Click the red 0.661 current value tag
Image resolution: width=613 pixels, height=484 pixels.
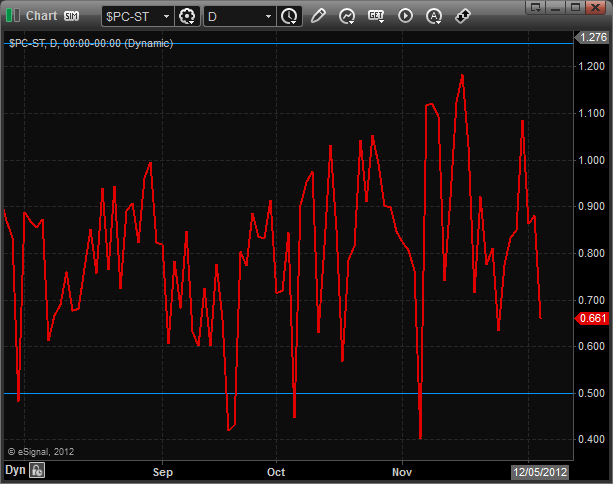pyautogui.click(x=592, y=318)
